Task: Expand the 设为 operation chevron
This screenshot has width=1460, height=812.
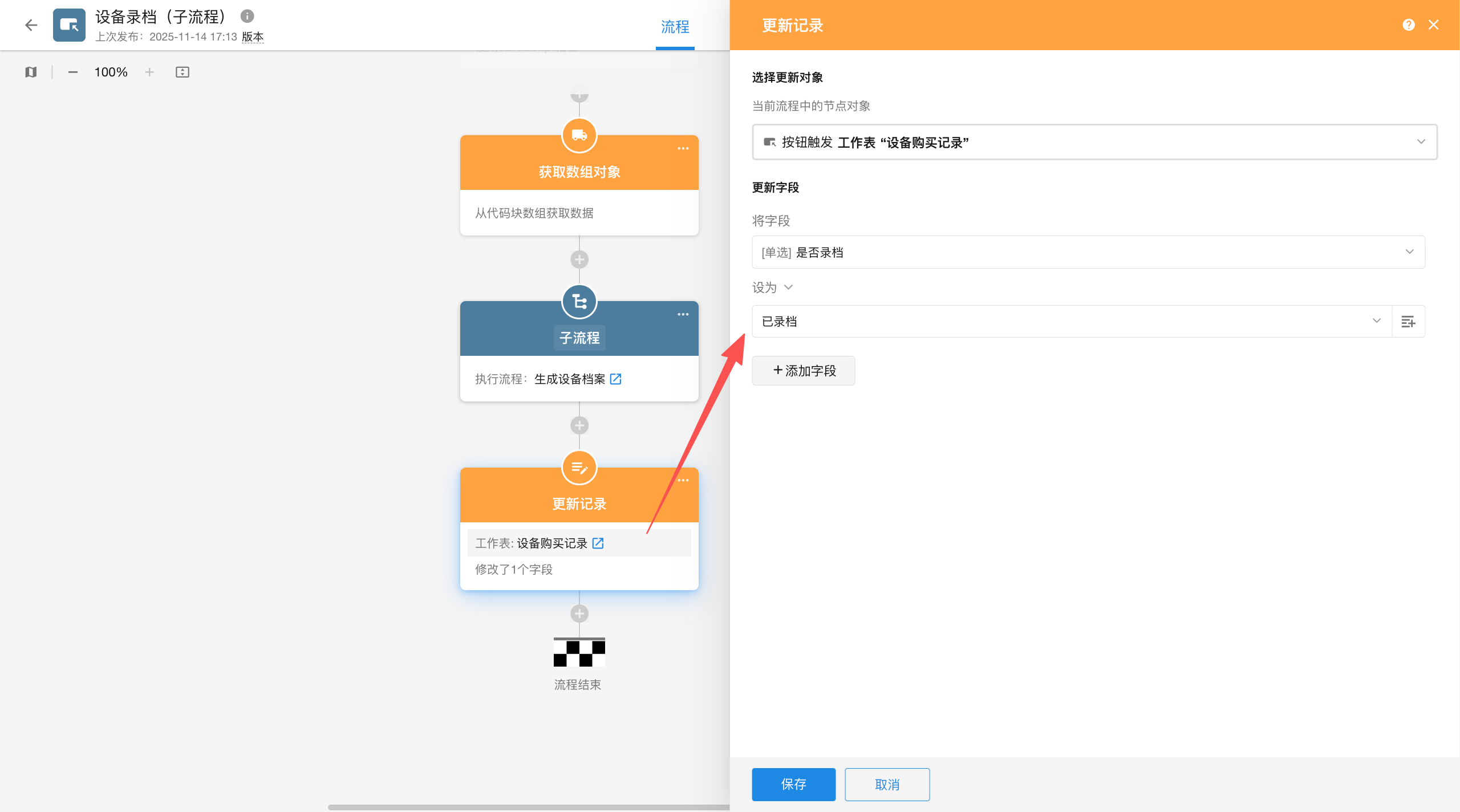Action: tap(789, 287)
